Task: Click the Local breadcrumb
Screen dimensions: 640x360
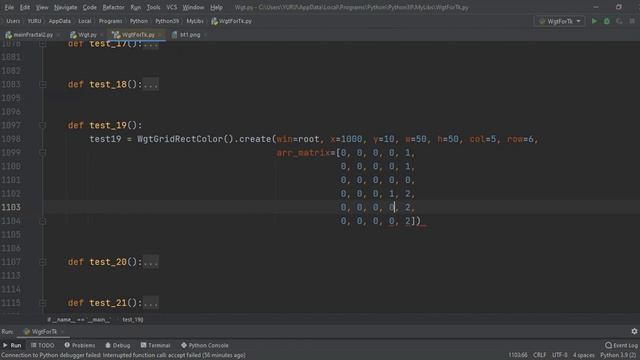Action: [85, 21]
